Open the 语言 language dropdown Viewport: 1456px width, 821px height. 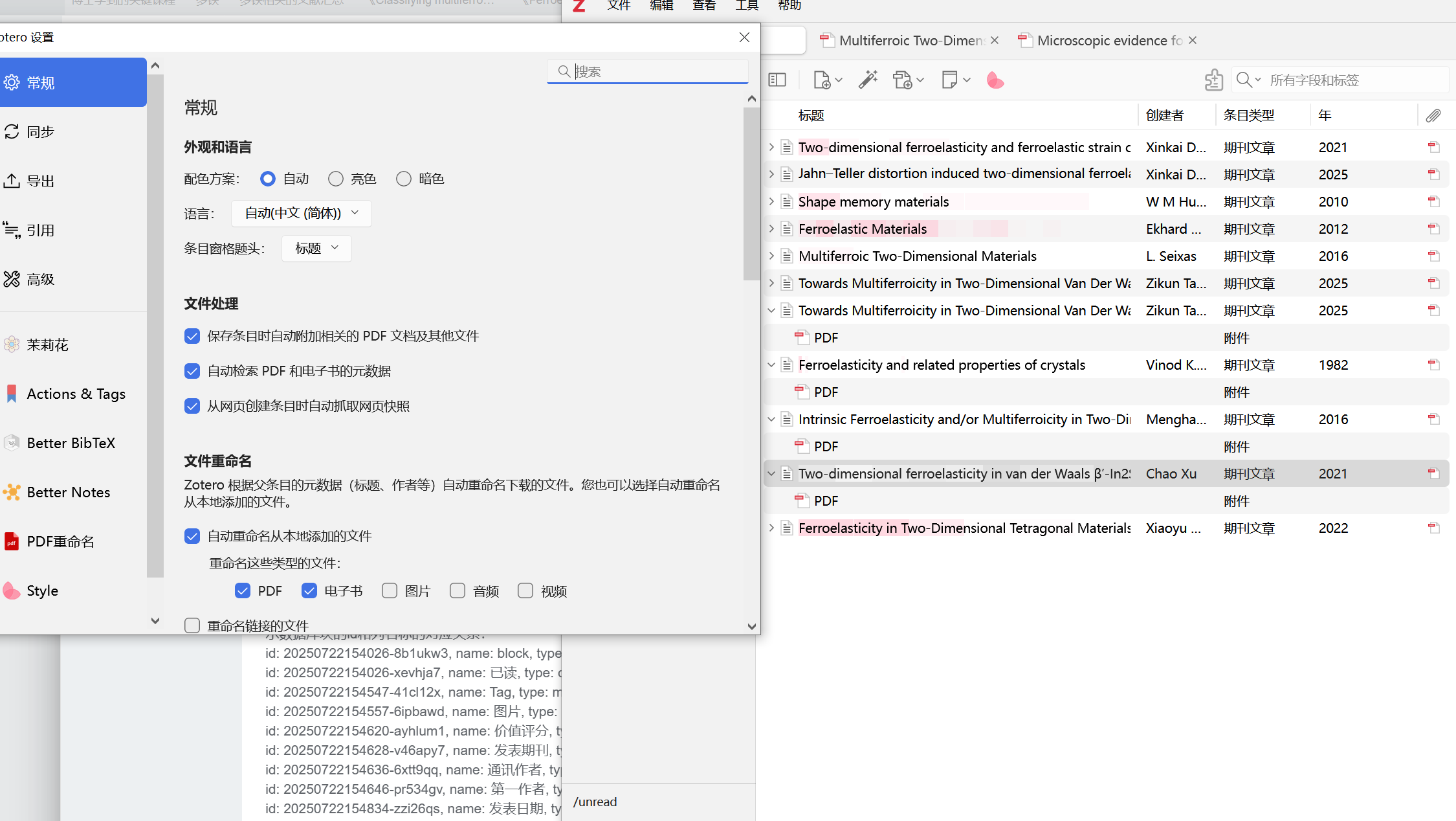pos(301,213)
